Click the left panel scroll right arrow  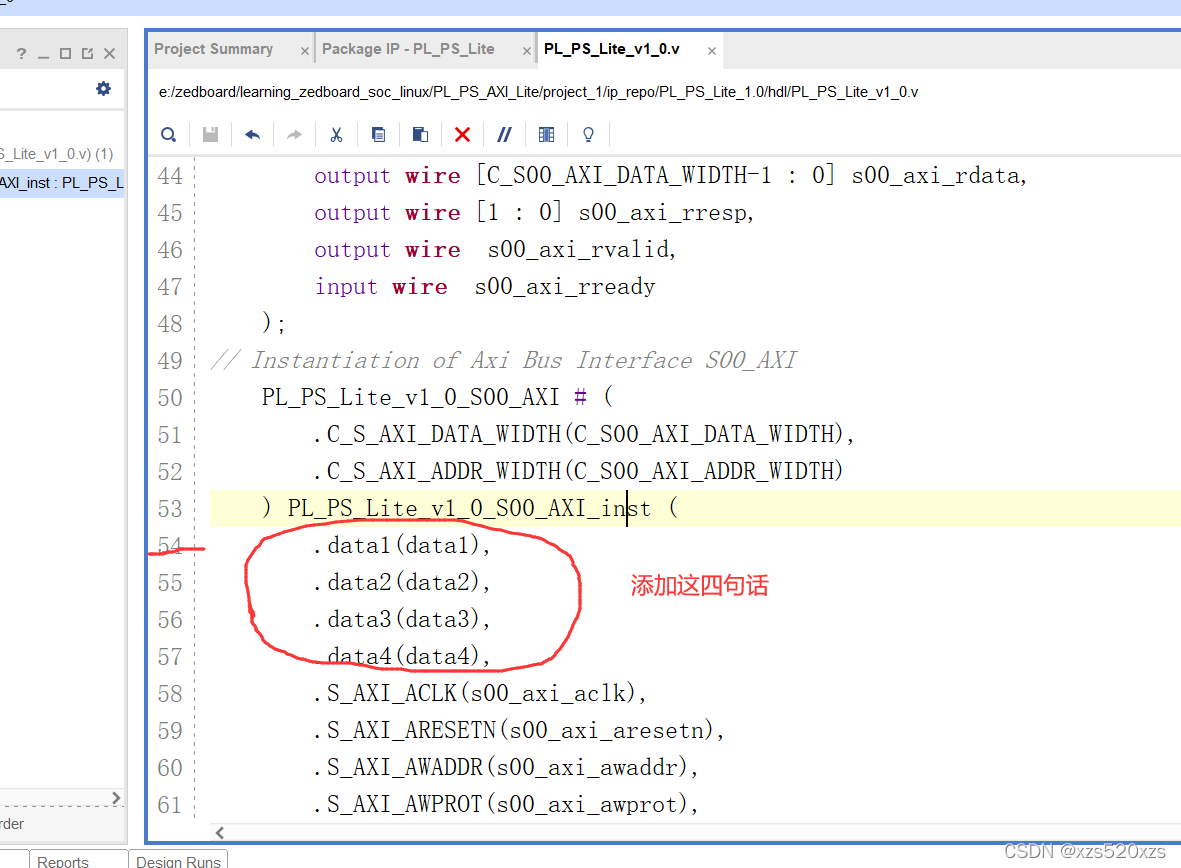click(116, 798)
